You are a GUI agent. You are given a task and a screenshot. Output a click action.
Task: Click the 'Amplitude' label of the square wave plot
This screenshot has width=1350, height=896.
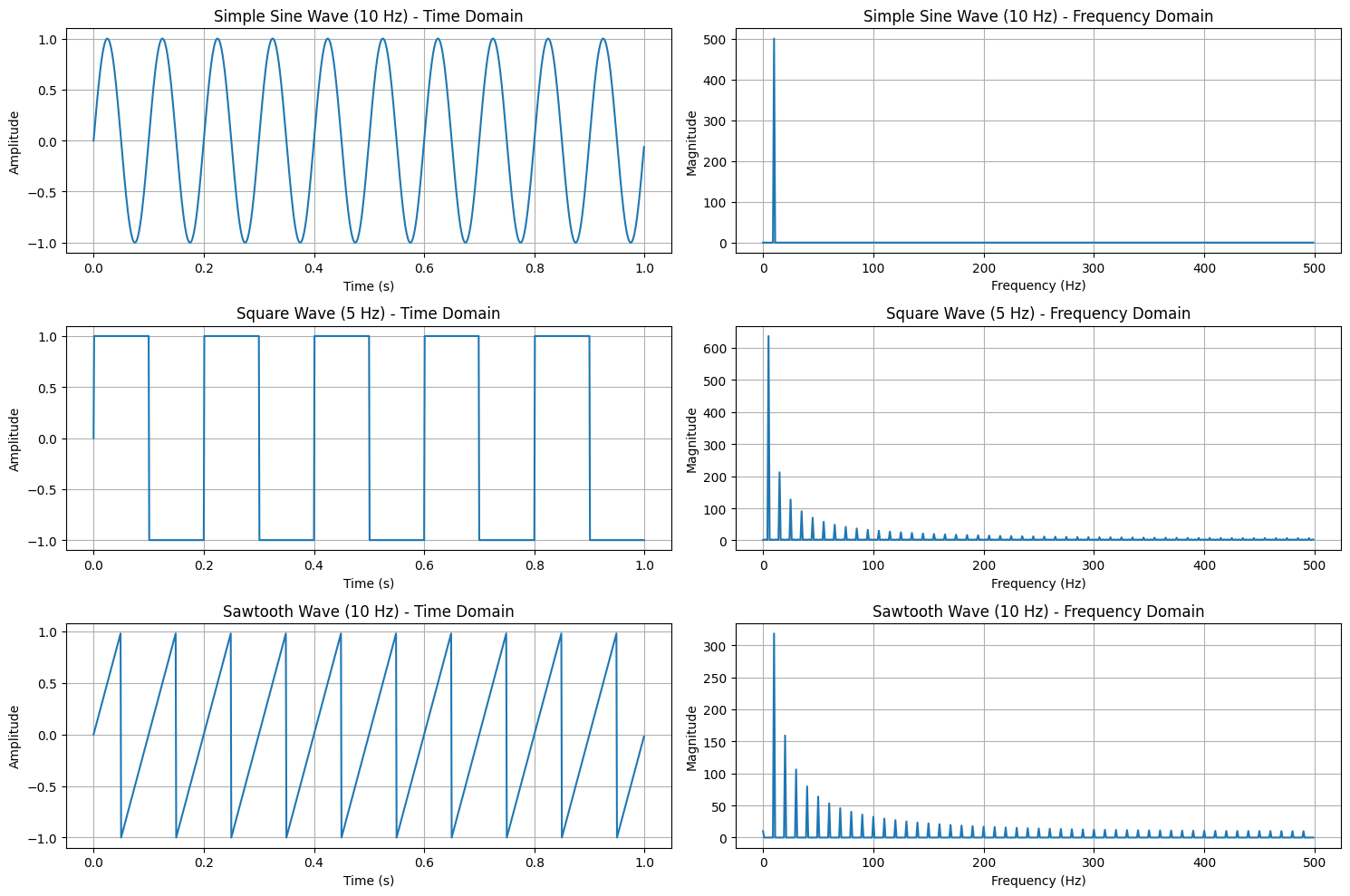pos(14,439)
